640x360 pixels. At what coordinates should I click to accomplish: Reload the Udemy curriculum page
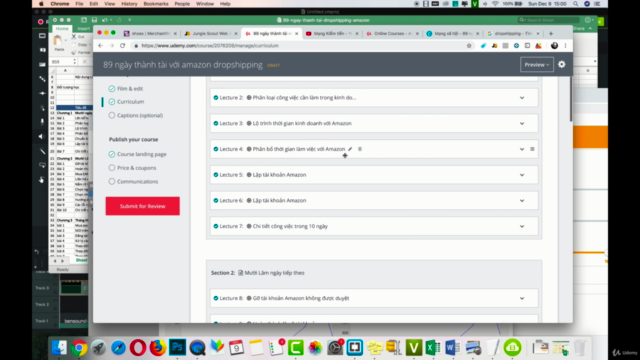[122, 46]
